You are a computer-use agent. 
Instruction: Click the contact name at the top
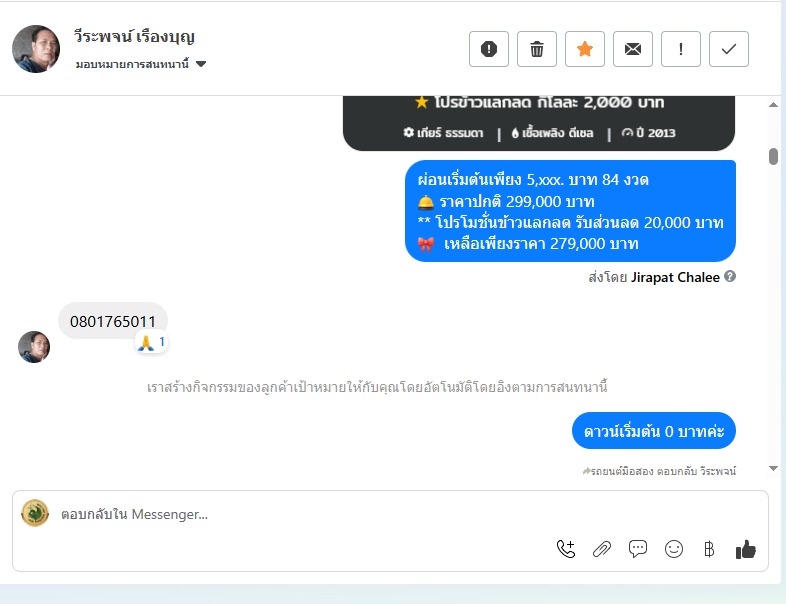tap(134, 36)
